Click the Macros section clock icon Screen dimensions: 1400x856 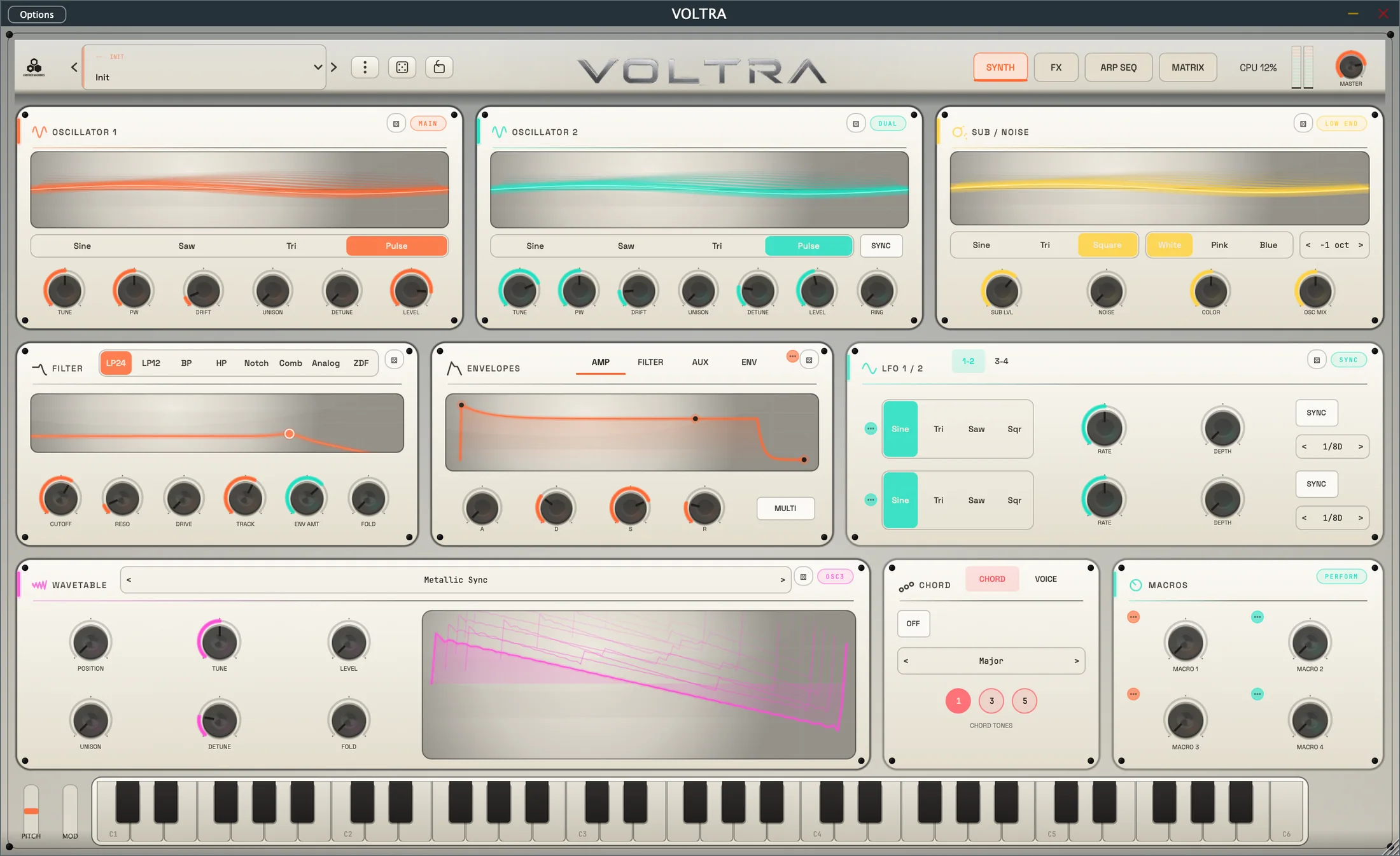point(1136,585)
